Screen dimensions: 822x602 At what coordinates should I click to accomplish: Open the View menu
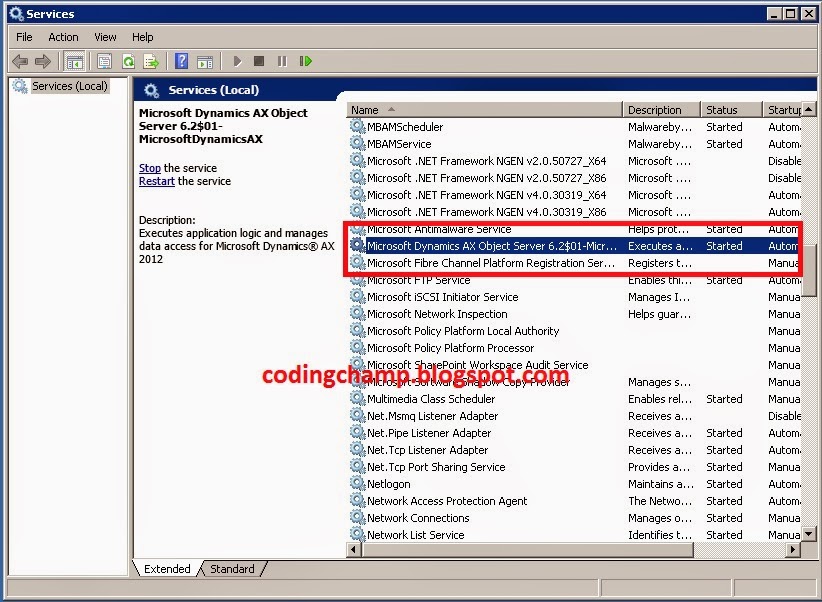(105, 37)
